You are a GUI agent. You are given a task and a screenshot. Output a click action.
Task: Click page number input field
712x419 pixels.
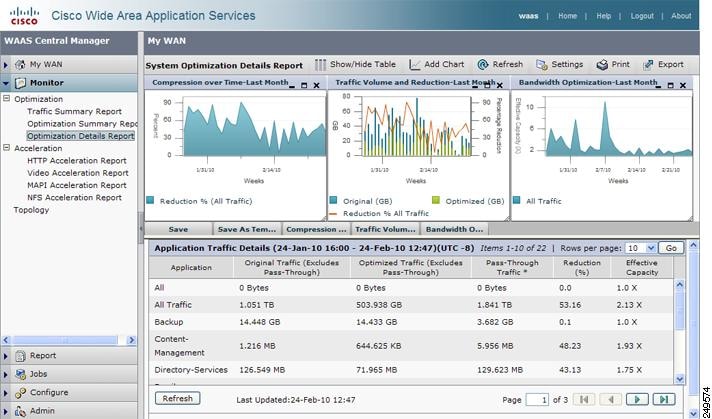pyautogui.click(x=537, y=399)
